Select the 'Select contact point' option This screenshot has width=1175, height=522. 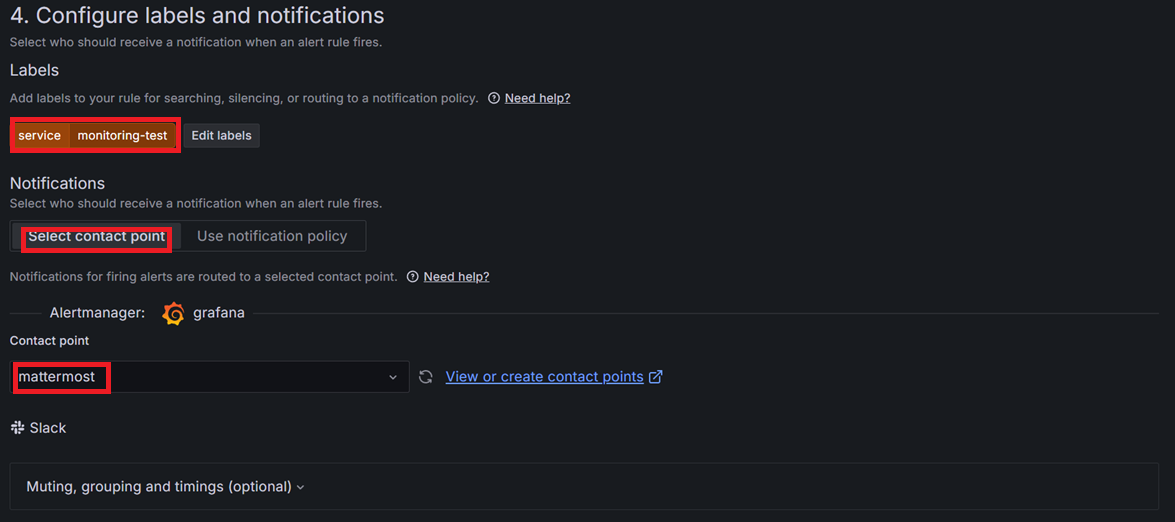tap(97, 236)
